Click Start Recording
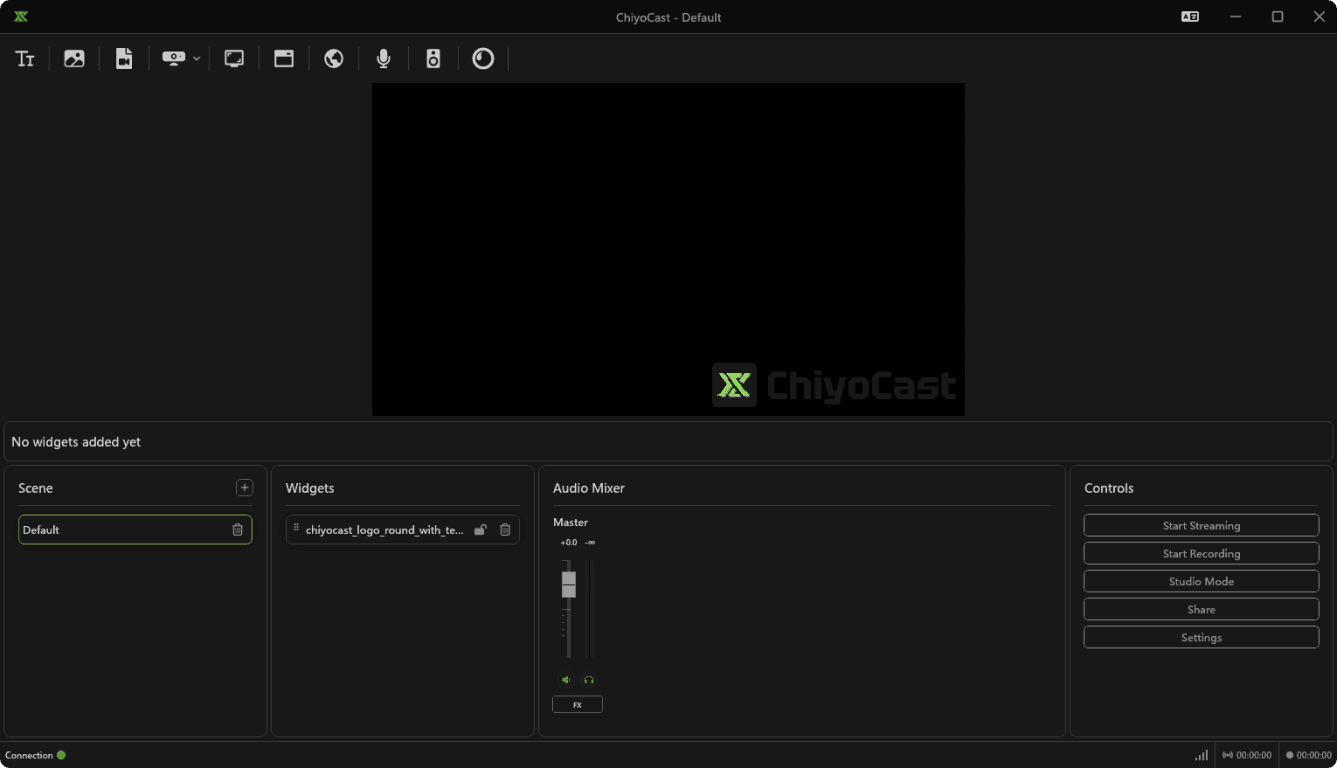 pyautogui.click(x=1201, y=554)
